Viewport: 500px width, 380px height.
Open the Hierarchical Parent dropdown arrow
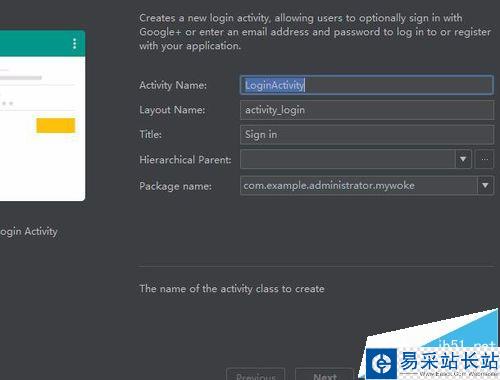pyautogui.click(x=463, y=159)
